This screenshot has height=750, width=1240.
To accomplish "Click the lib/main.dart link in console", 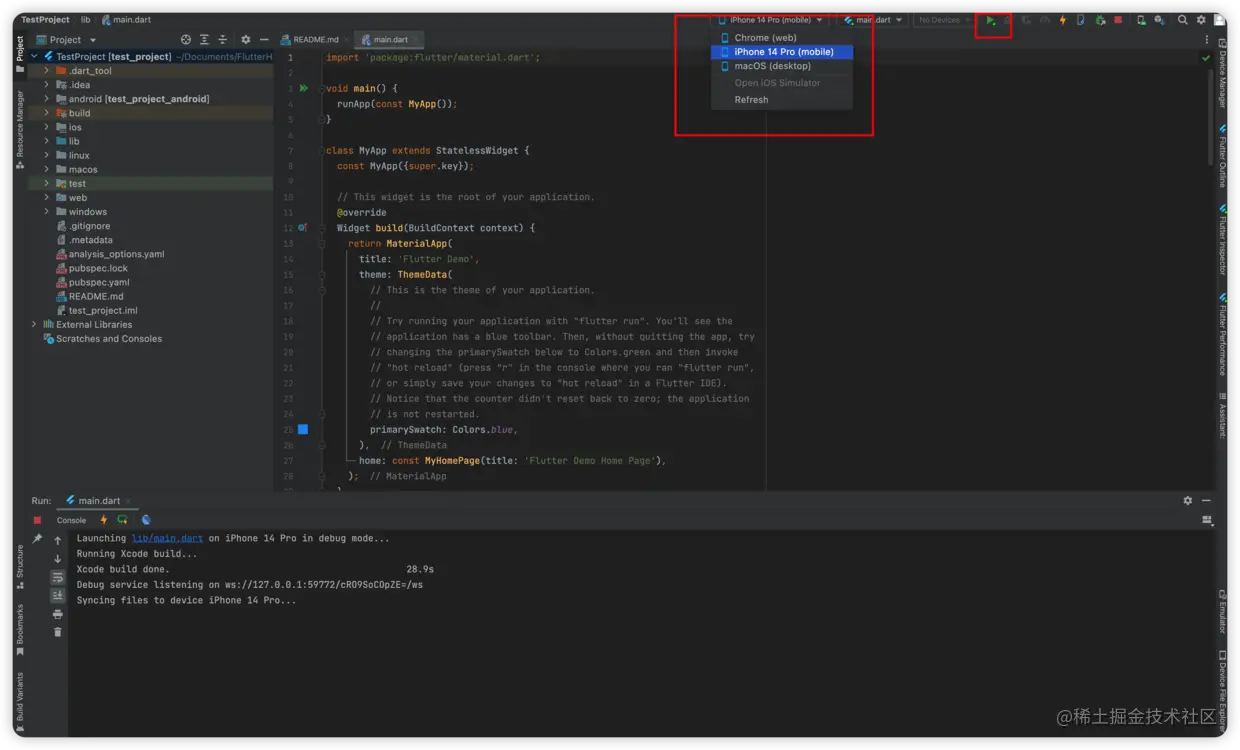I will coord(167,538).
